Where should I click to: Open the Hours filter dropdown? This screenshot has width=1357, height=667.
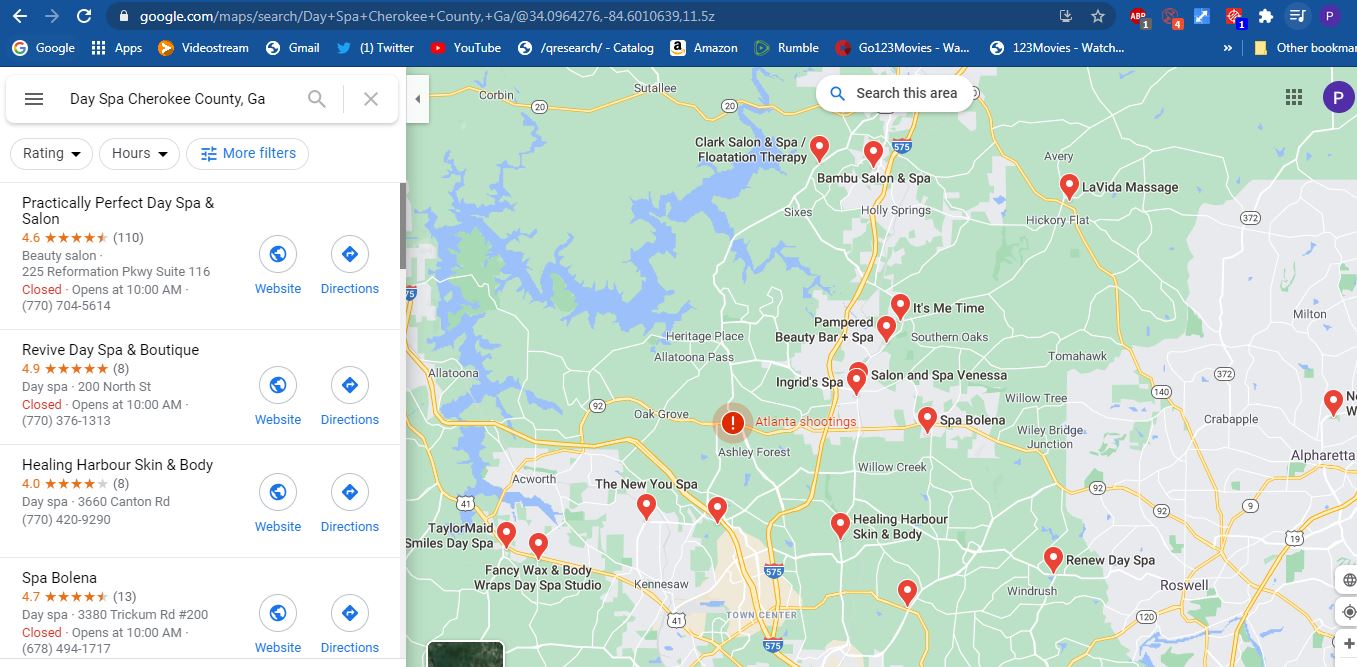point(139,154)
